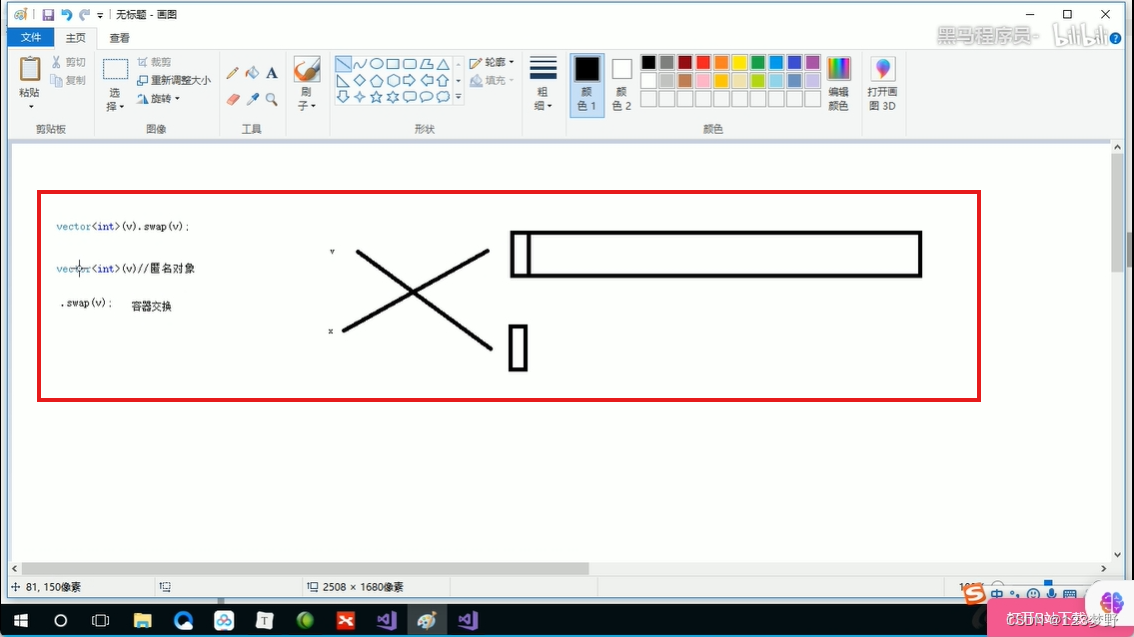Open Paint 3D button

tap(882, 84)
